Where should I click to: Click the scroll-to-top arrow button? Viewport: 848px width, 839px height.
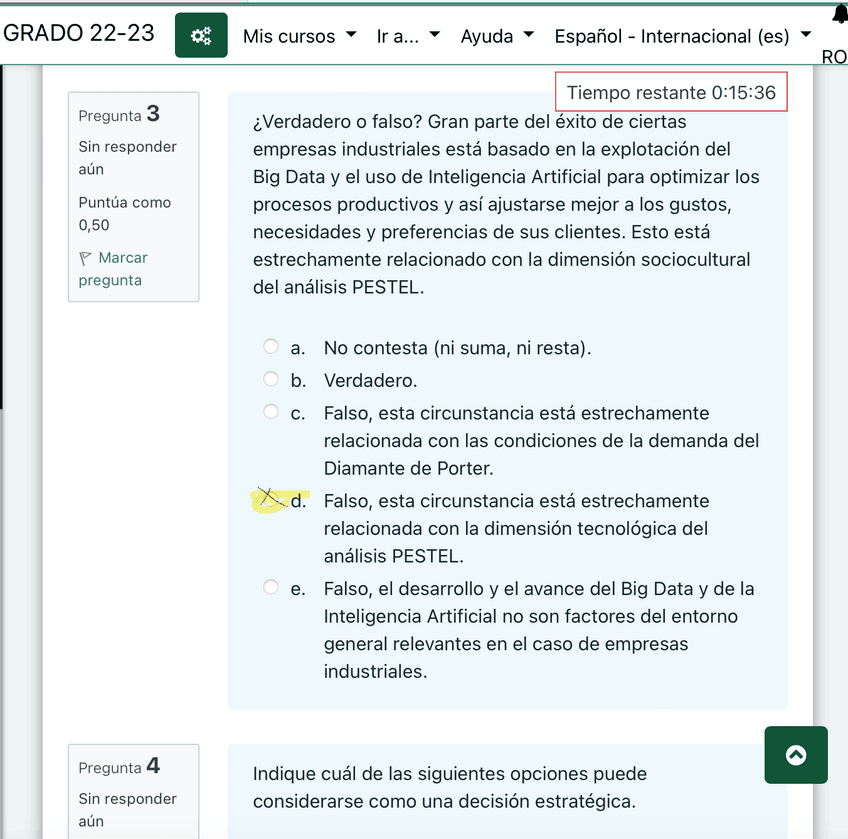point(795,755)
